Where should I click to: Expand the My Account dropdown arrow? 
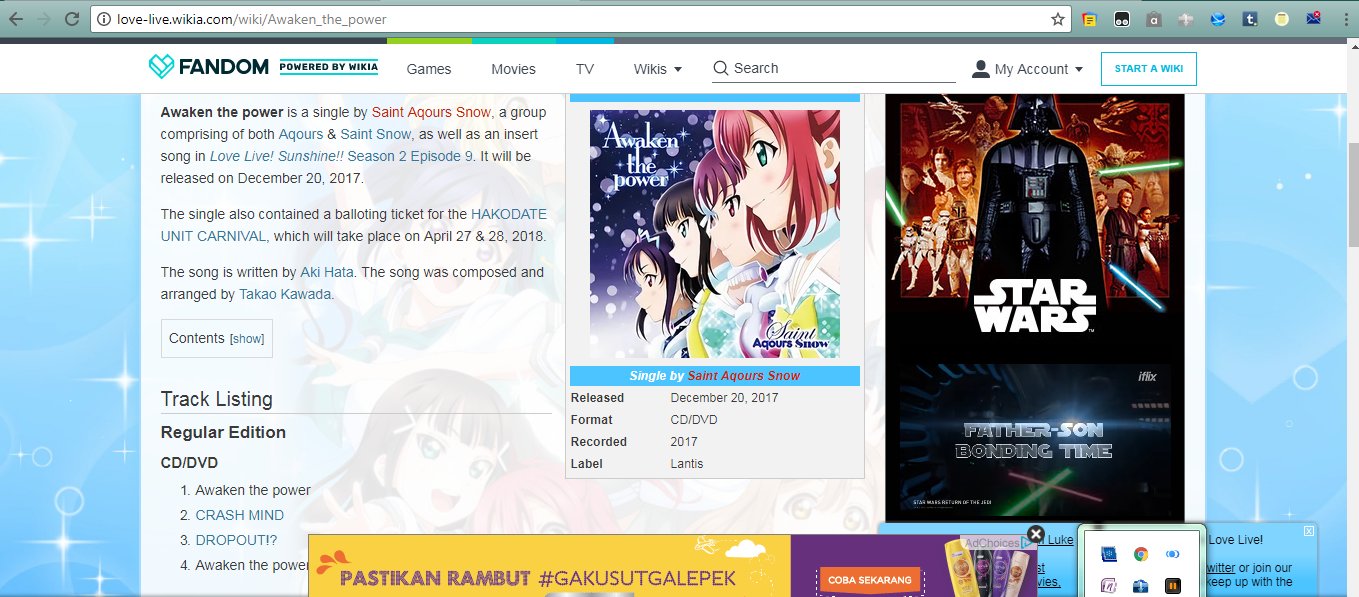click(1078, 69)
